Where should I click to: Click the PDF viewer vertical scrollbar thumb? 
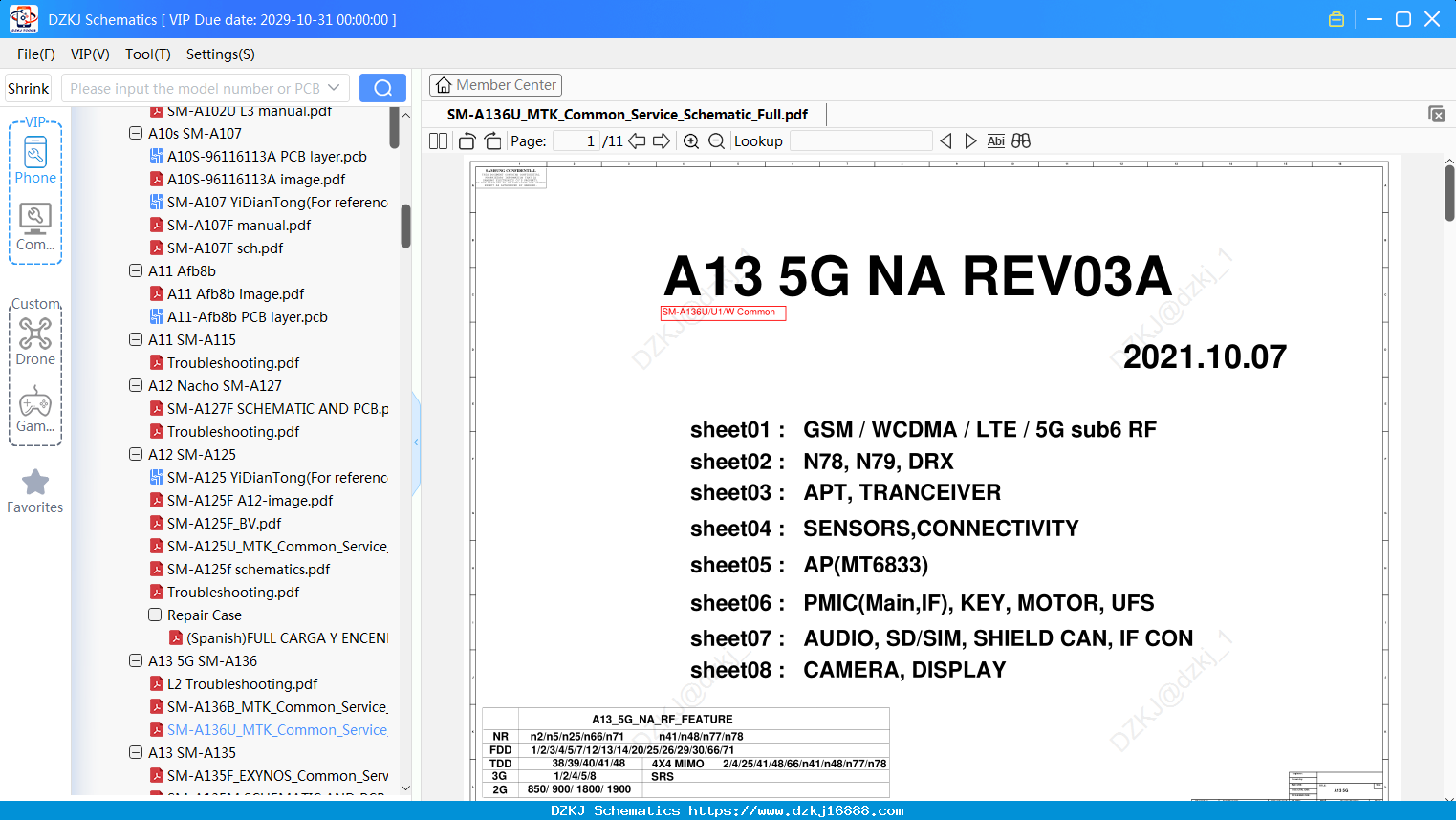[1449, 193]
